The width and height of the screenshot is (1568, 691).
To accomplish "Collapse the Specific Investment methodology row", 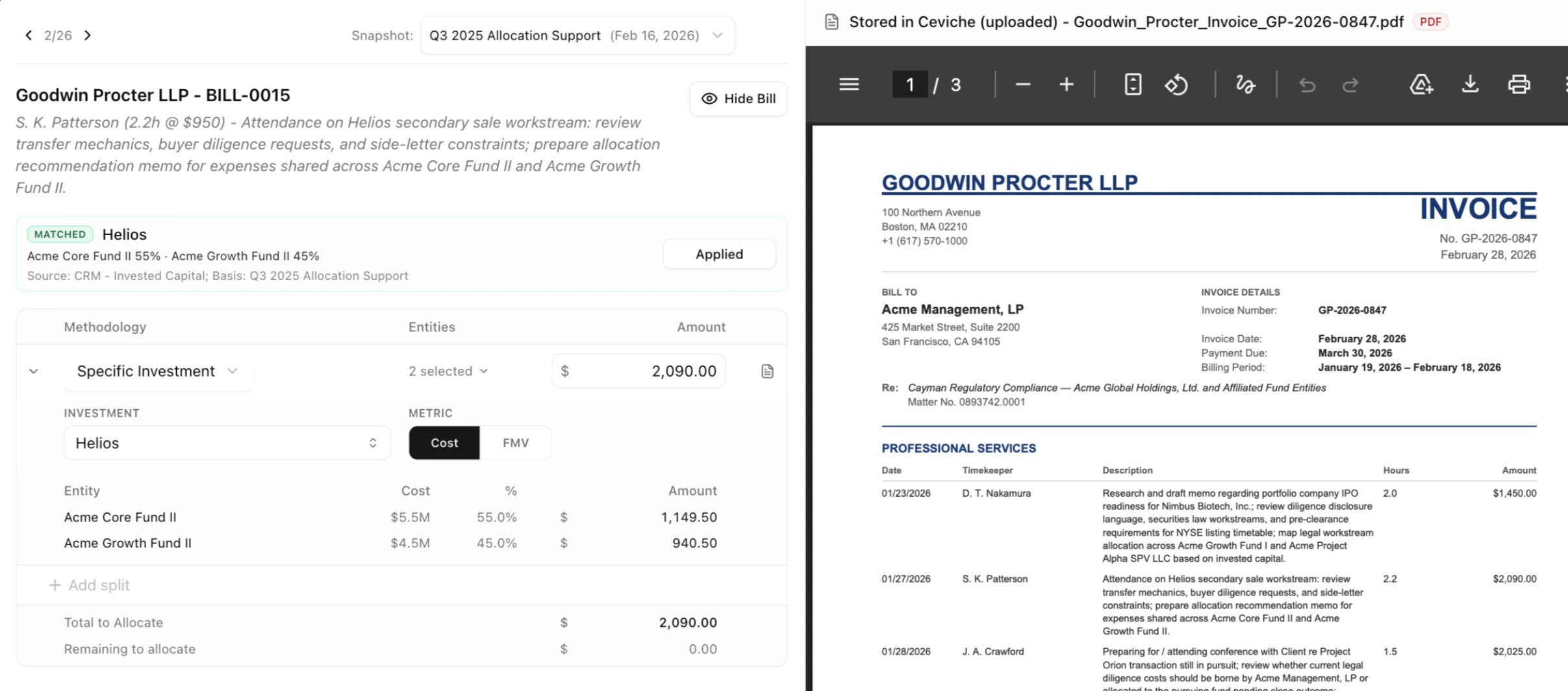I will tap(32, 371).
